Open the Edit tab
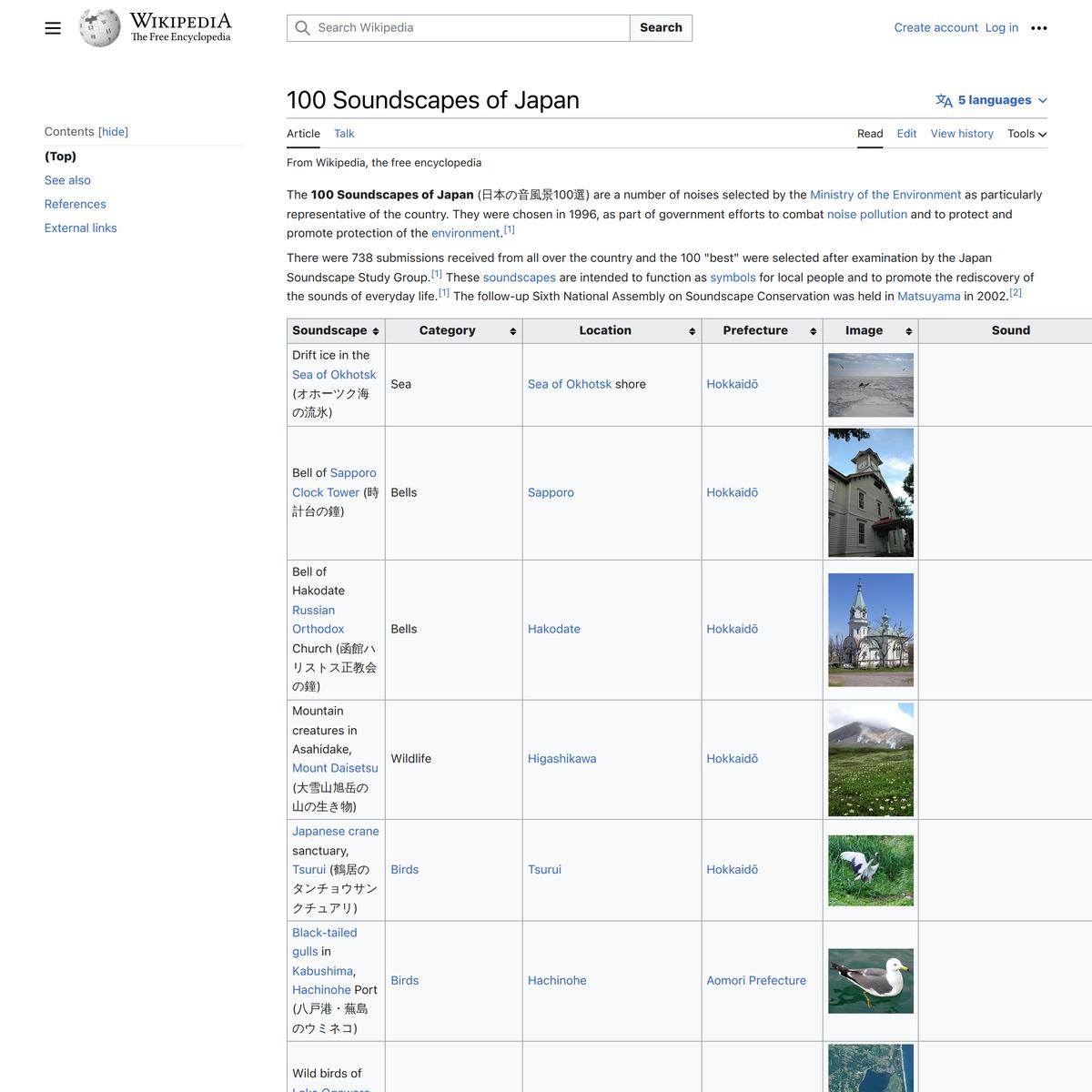Image resolution: width=1092 pixels, height=1092 pixels. pyautogui.click(x=906, y=134)
